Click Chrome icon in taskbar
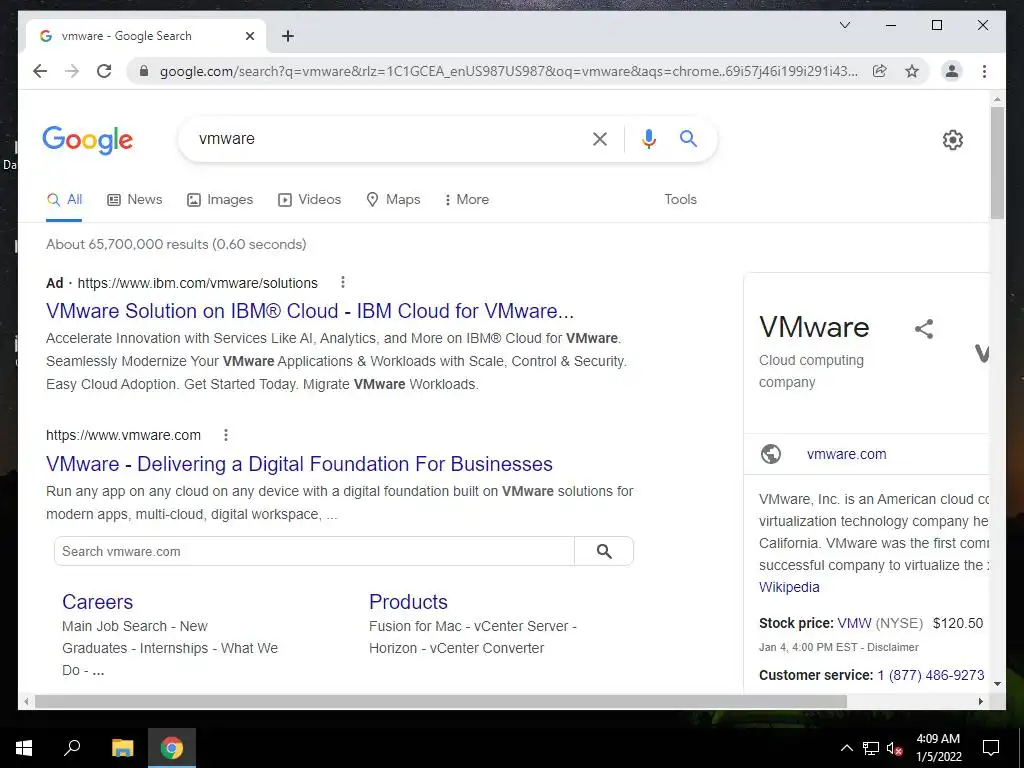The width and height of the screenshot is (1024, 768). [x=172, y=748]
